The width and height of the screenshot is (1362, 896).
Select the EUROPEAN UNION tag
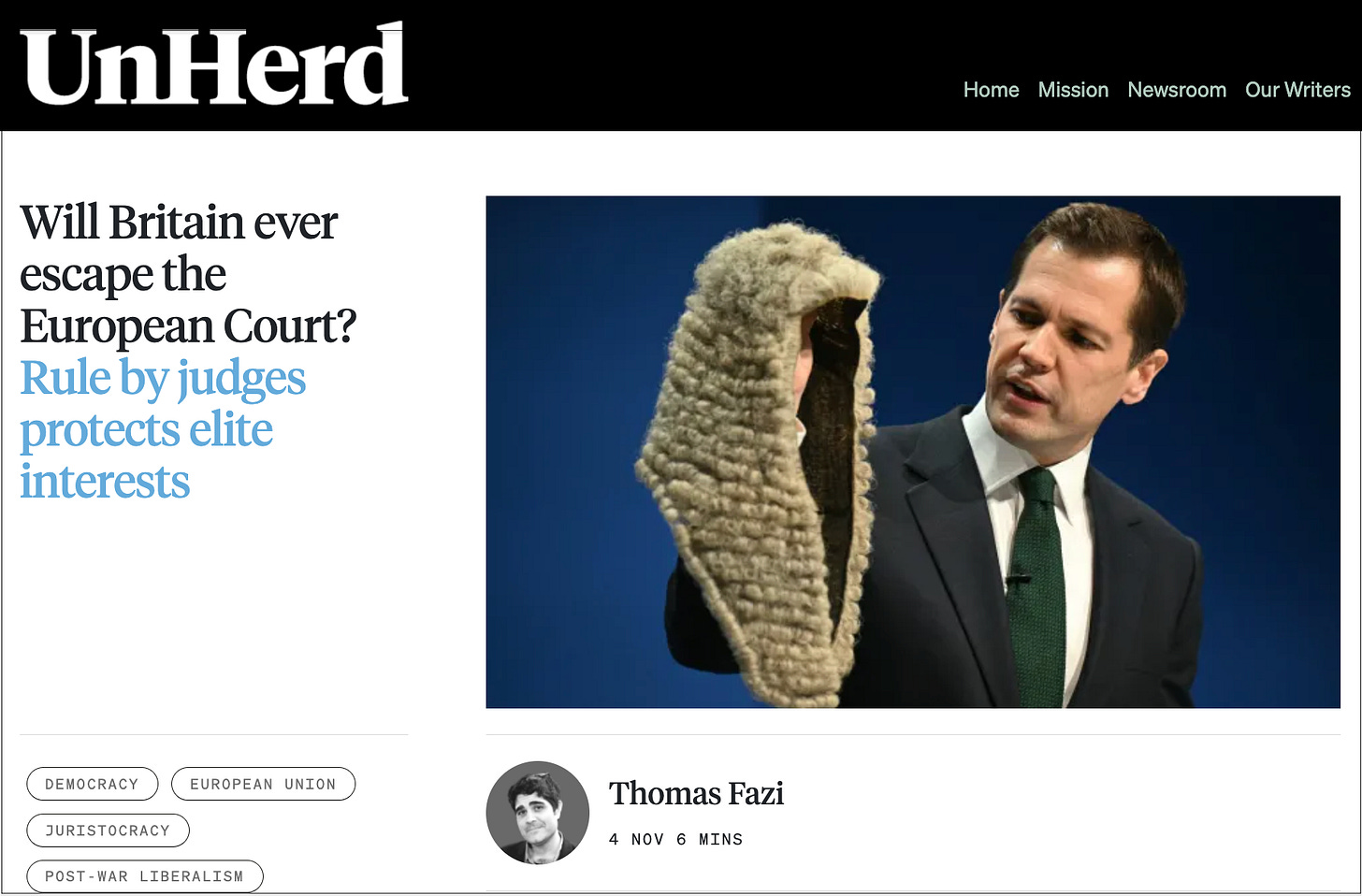(x=263, y=784)
